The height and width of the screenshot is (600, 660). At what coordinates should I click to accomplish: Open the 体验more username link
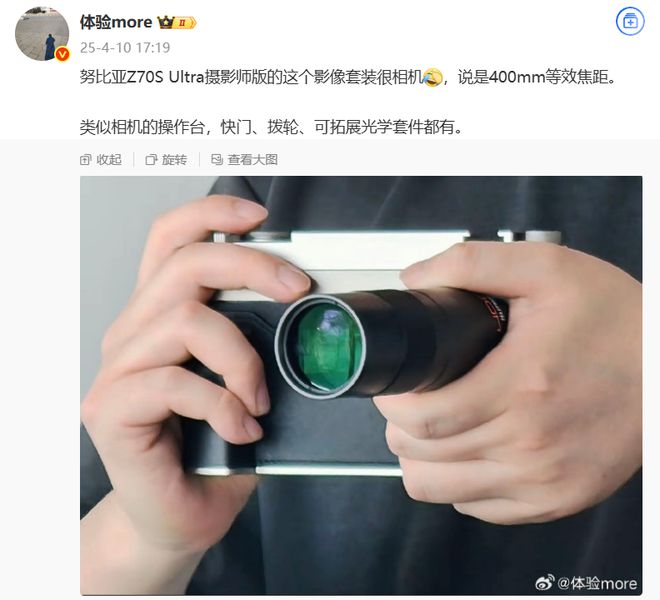pos(116,22)
